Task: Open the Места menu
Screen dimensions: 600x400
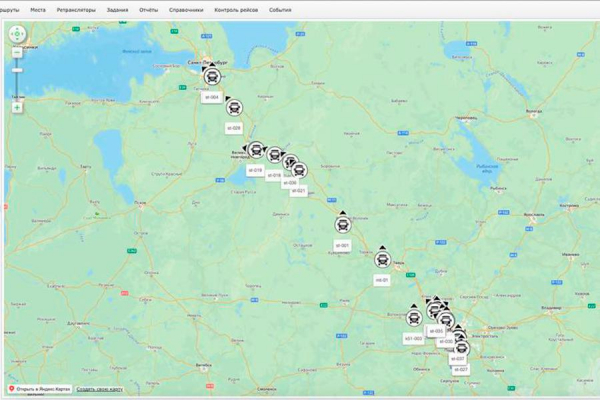Action: pyautogui.click(x=38, y=8)
